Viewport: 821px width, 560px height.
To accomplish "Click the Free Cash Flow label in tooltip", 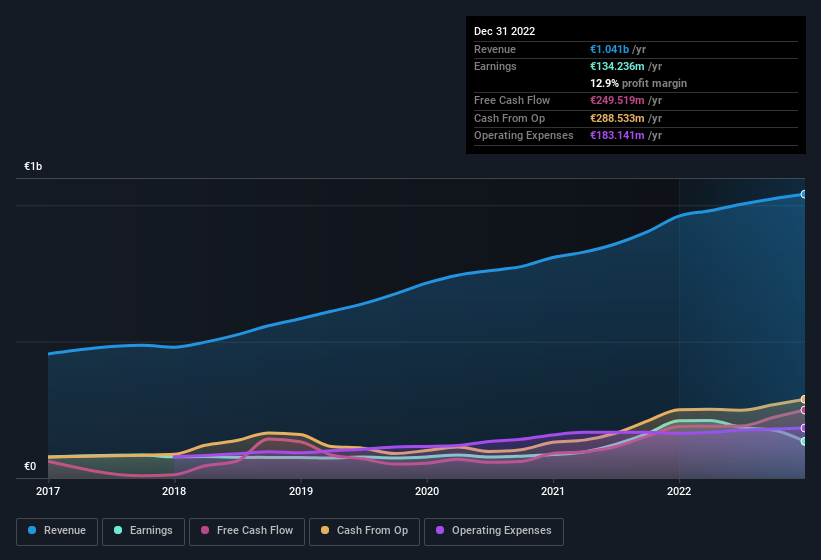I will coord(512,100).
